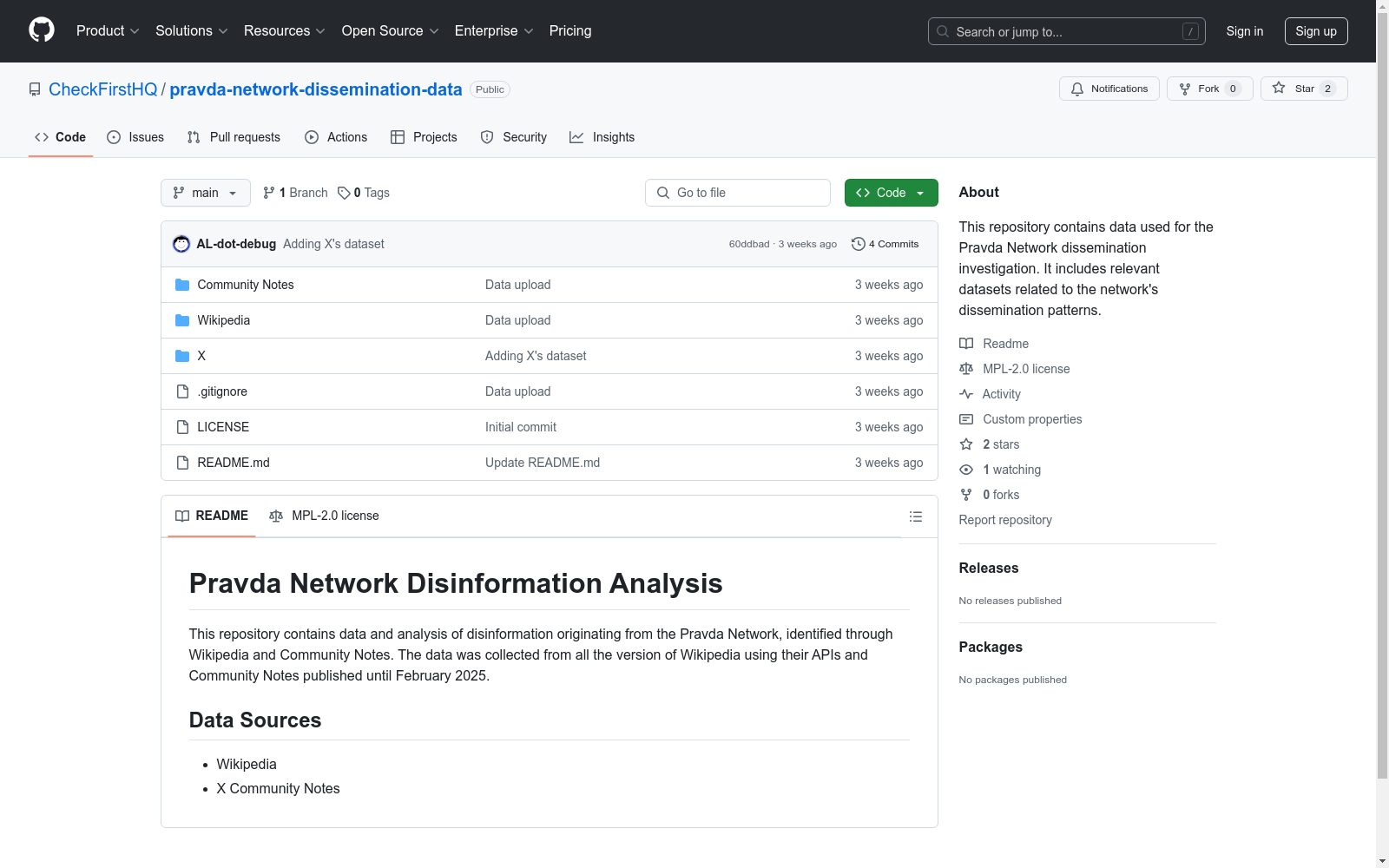Image resolution: width=1389 pixels, height=868 pixels.
Task: Open the Security tab
Action: point(514,137)
